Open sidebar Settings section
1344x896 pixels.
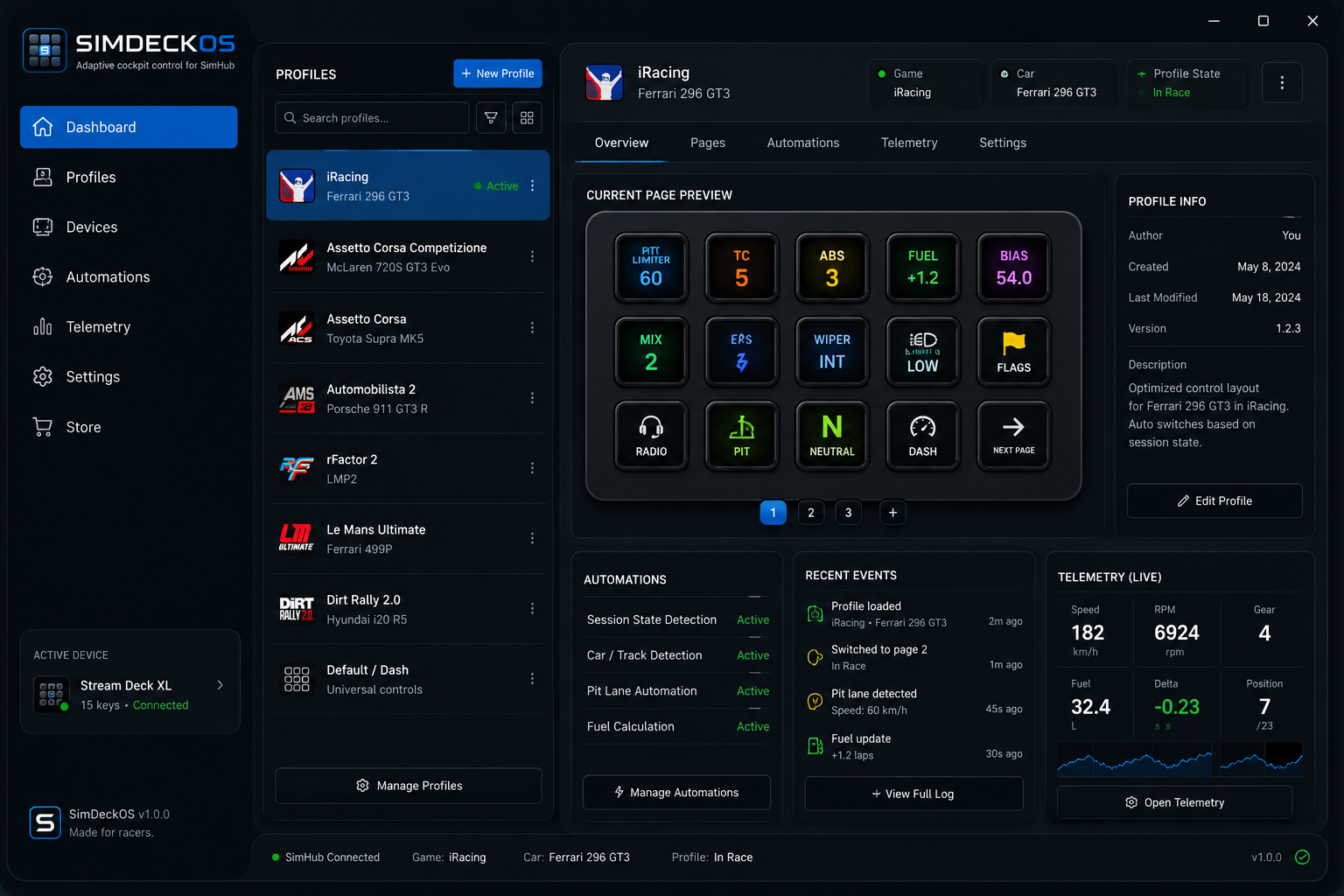pos(129,377)
